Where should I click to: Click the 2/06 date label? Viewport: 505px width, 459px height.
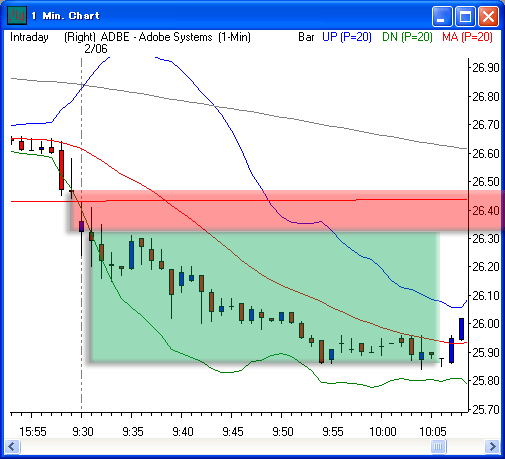(96, 49)
